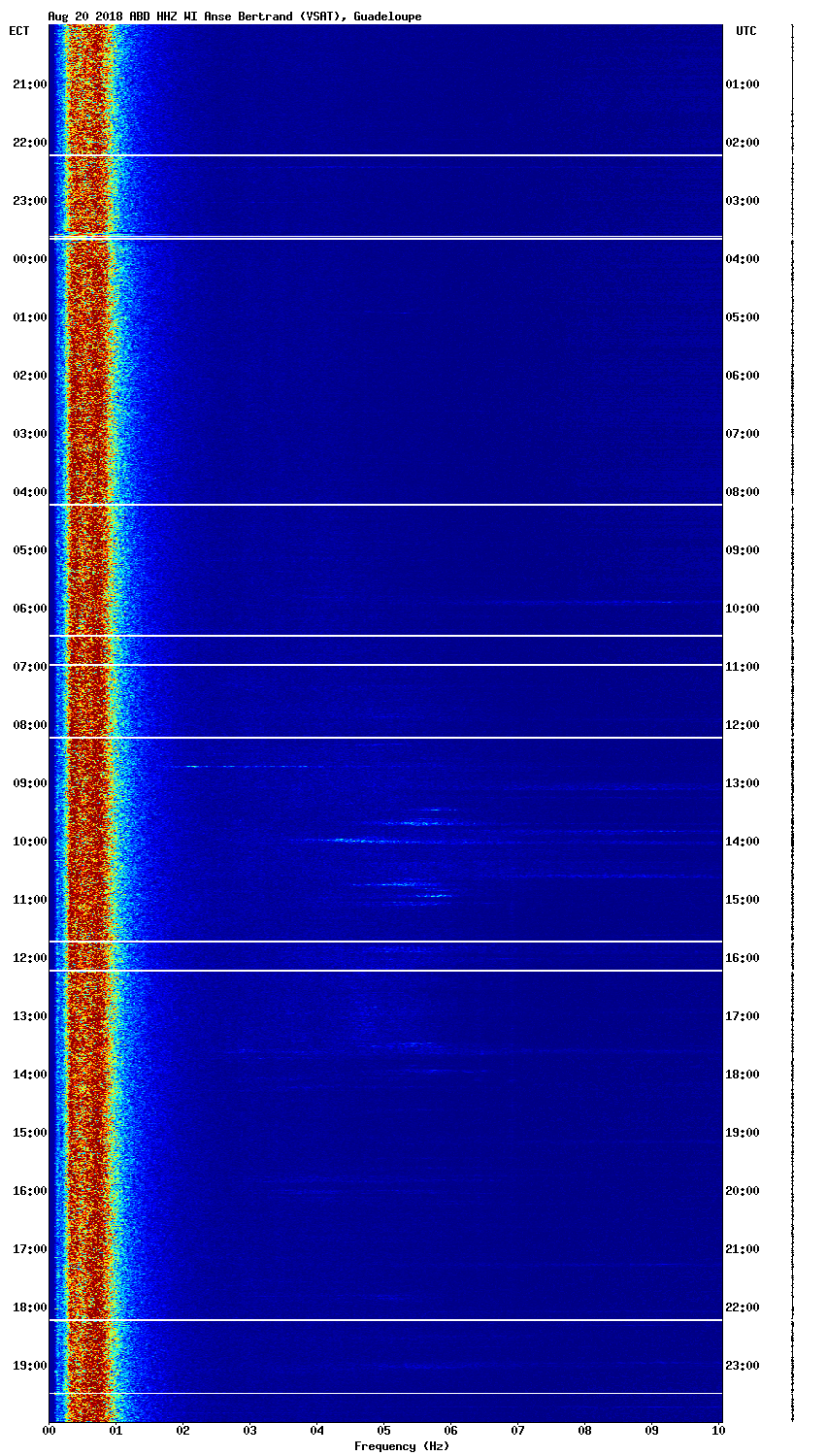Click the 00:00 label on the ECT axis

pyautogui.click(x=29, y=259)
